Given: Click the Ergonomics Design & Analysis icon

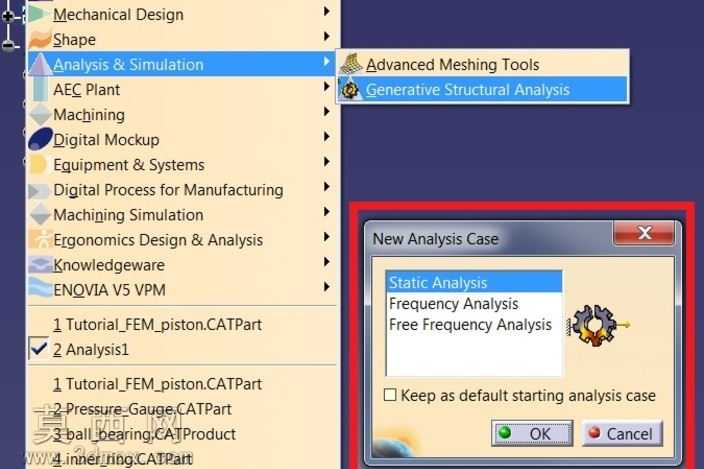Looking at the screenshot, I should (x=40, y=239).
